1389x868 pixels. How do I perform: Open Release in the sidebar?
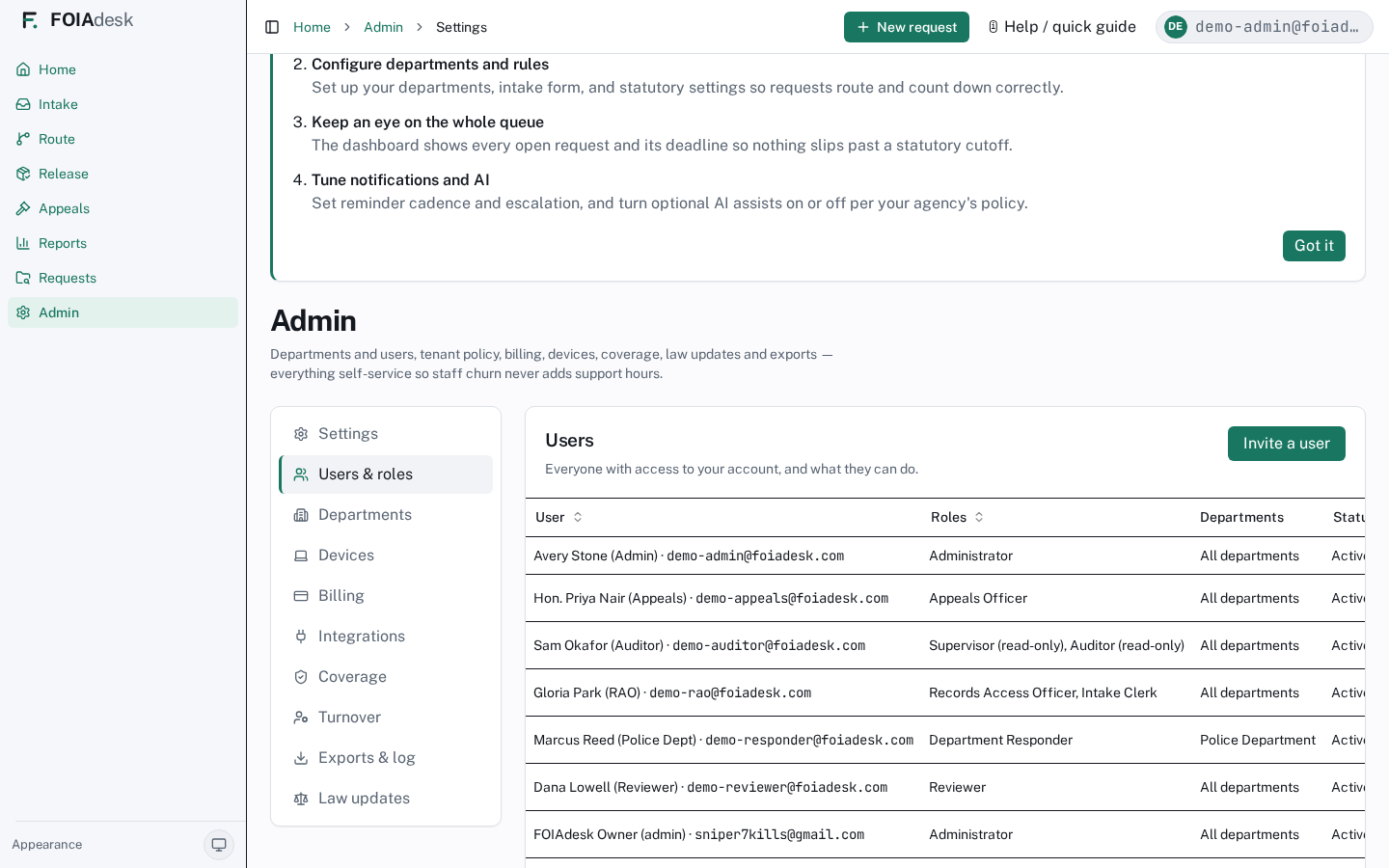tap(123, 174)
